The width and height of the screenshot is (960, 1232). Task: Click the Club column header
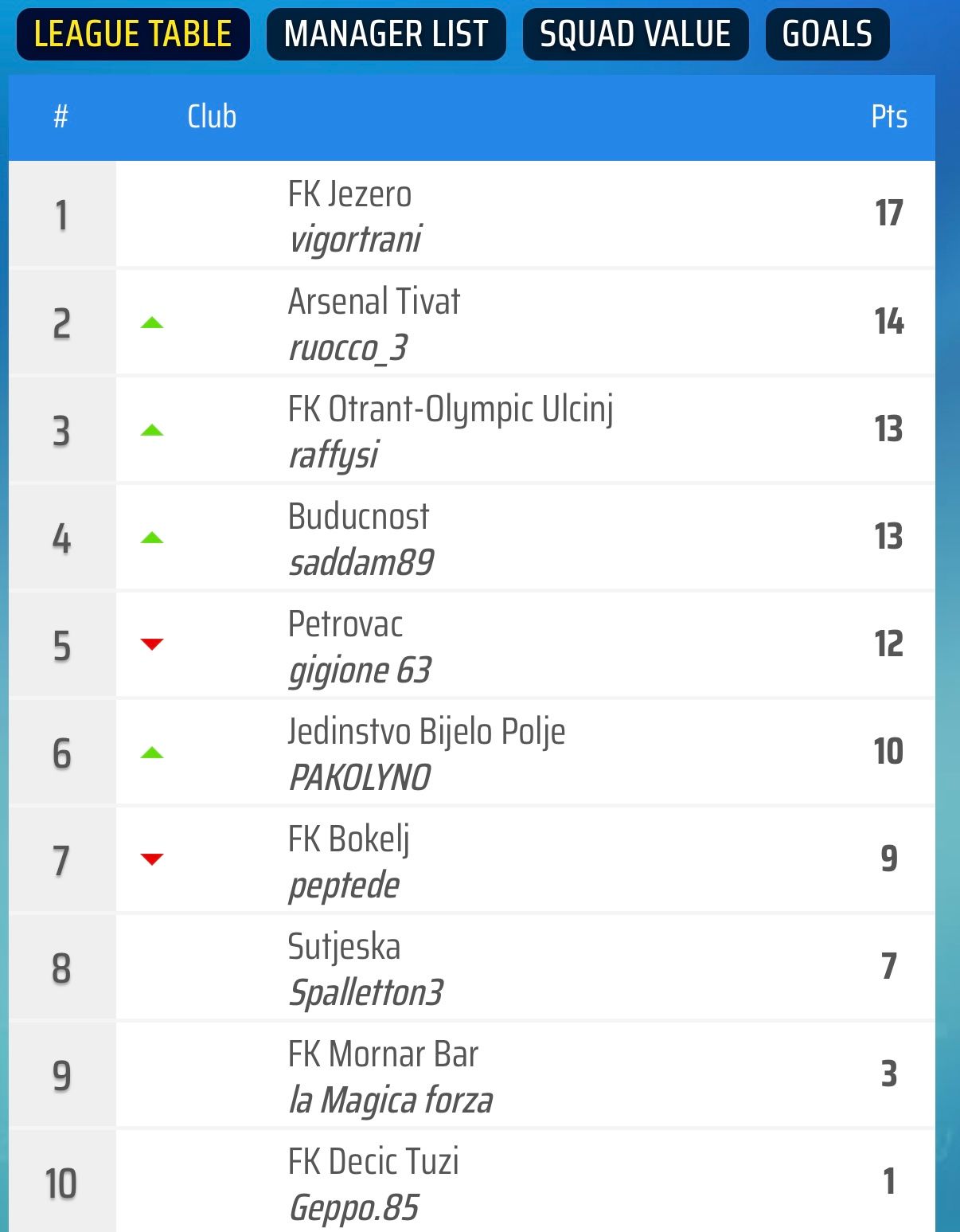[212, 116]
